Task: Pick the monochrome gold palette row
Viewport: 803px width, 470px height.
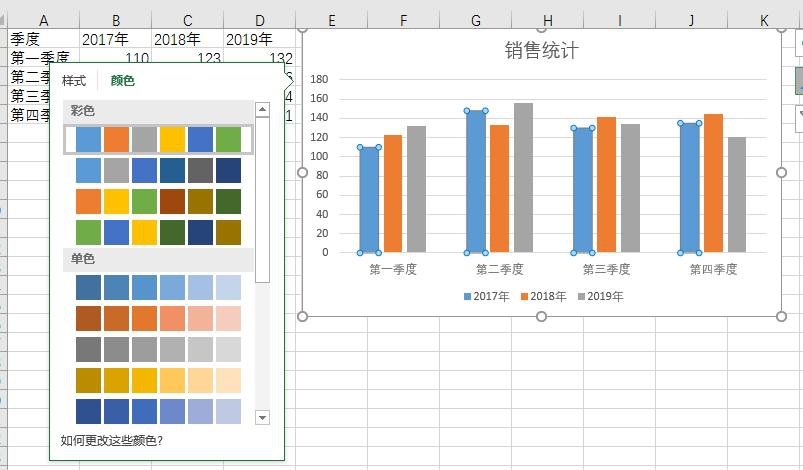Action: [158, 381]
